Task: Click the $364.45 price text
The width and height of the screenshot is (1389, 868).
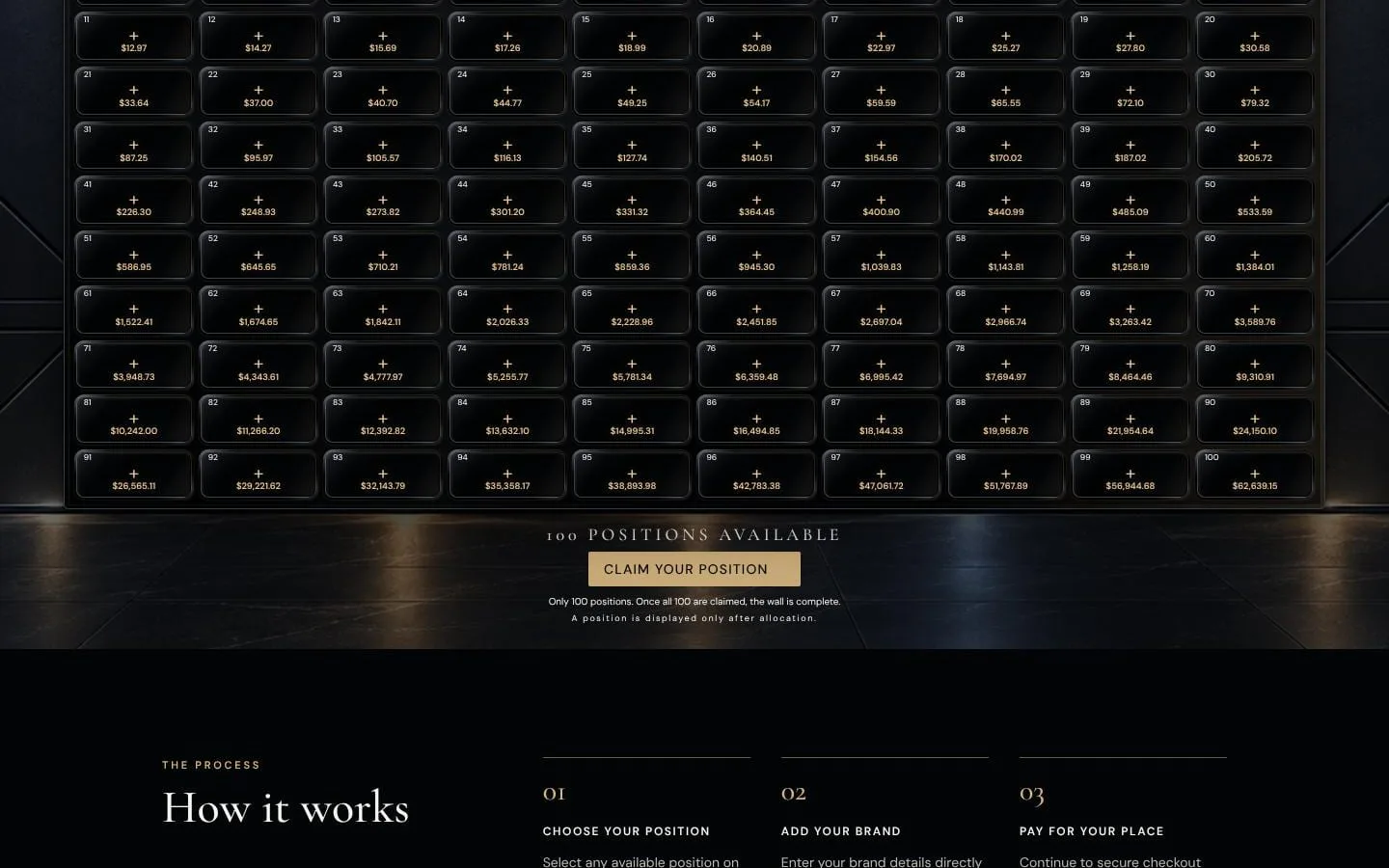Action: (756, 212)
